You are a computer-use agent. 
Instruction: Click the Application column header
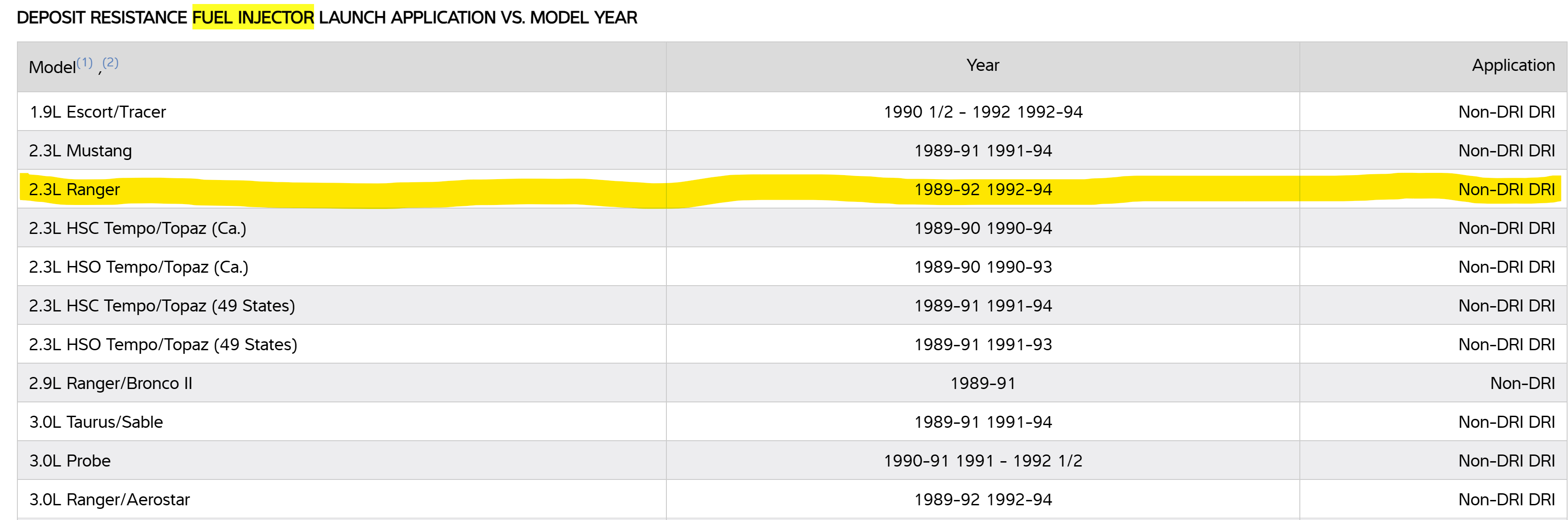point(1513,66)
